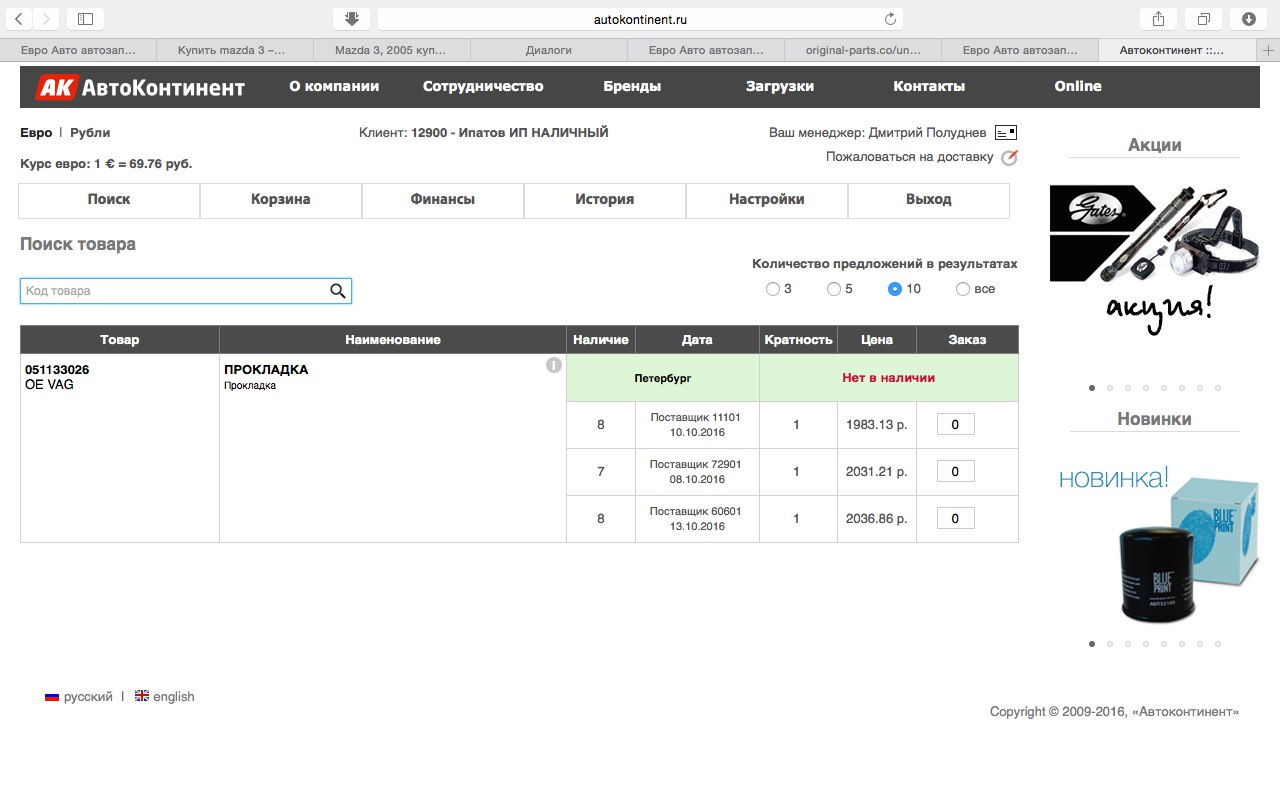Click the magnifier search icon
This screenshot has width=1280, height=800.
(x=338, y=291)
